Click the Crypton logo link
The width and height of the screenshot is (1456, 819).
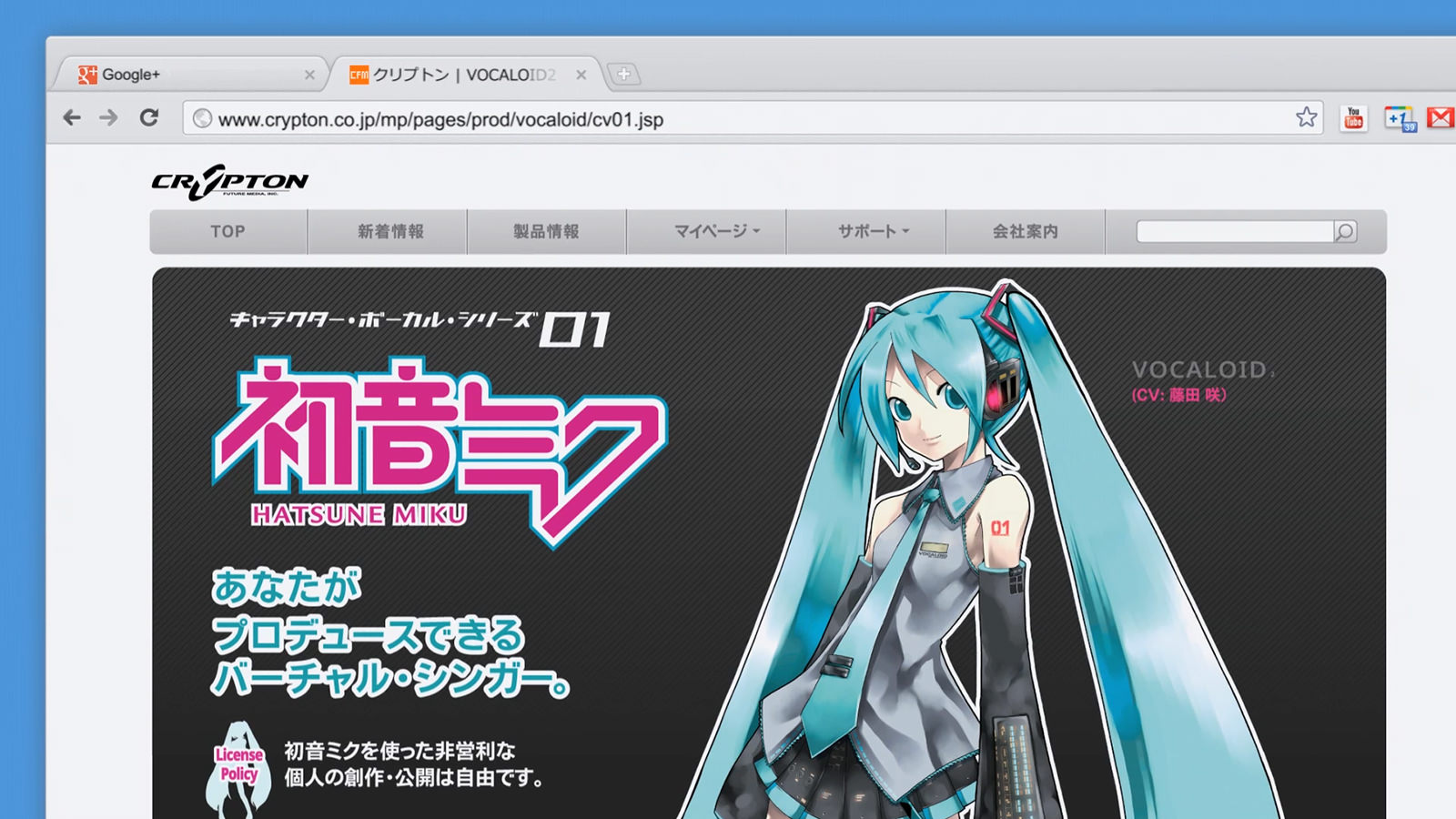pyautogui.click(x=229, y=182)
